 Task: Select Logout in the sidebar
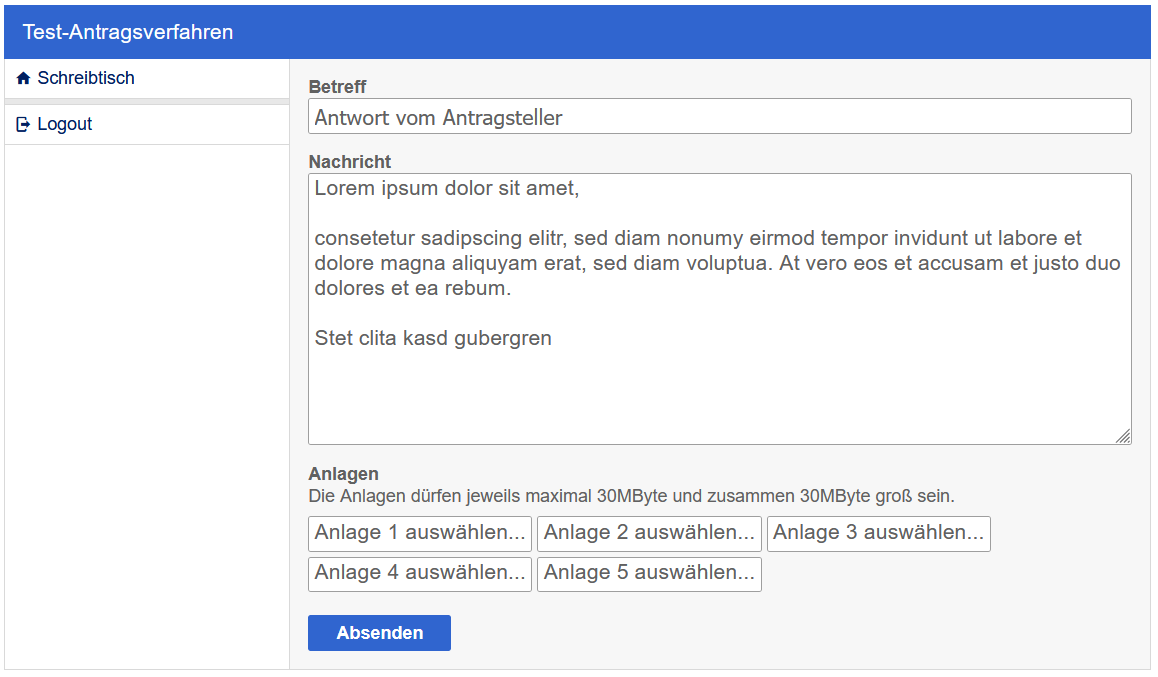[65, 125]
